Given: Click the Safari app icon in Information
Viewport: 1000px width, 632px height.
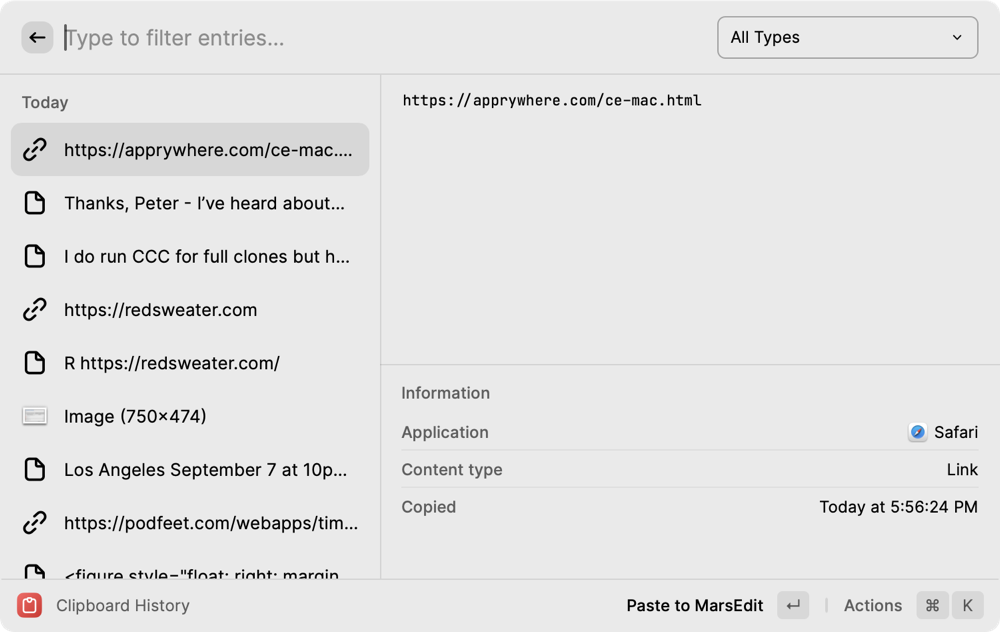Looking at the screenshot, I should 917,432.
